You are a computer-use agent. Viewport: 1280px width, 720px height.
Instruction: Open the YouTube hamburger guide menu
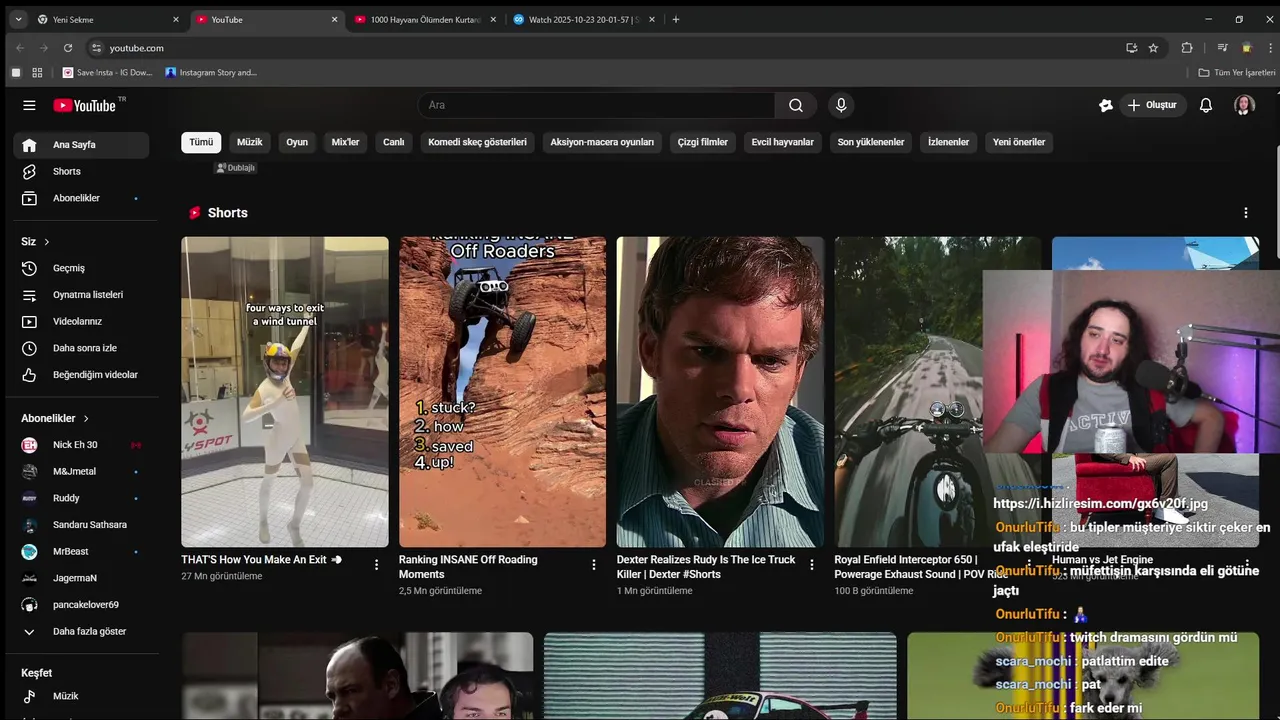(x=29, y=105)
